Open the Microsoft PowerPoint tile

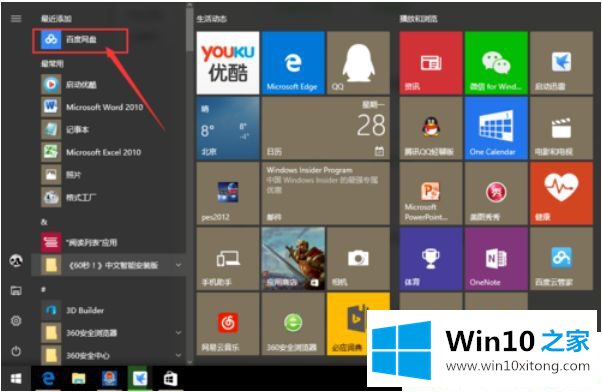[x=431, y=193]
